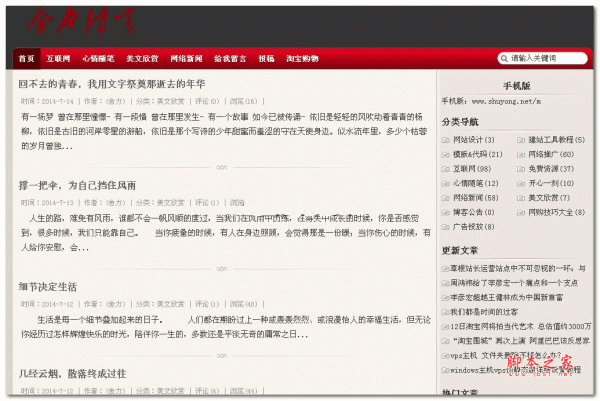The height and width of the screenshot is (401, 600).
Task: Open the 博客公告 (0) category
Action: tap(474, 213)
